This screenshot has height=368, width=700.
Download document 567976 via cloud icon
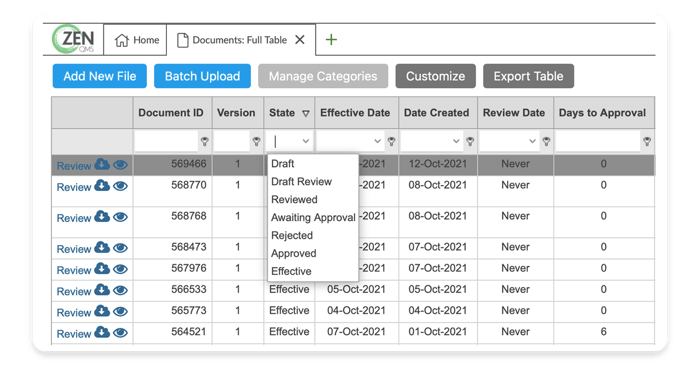(102, 268)
